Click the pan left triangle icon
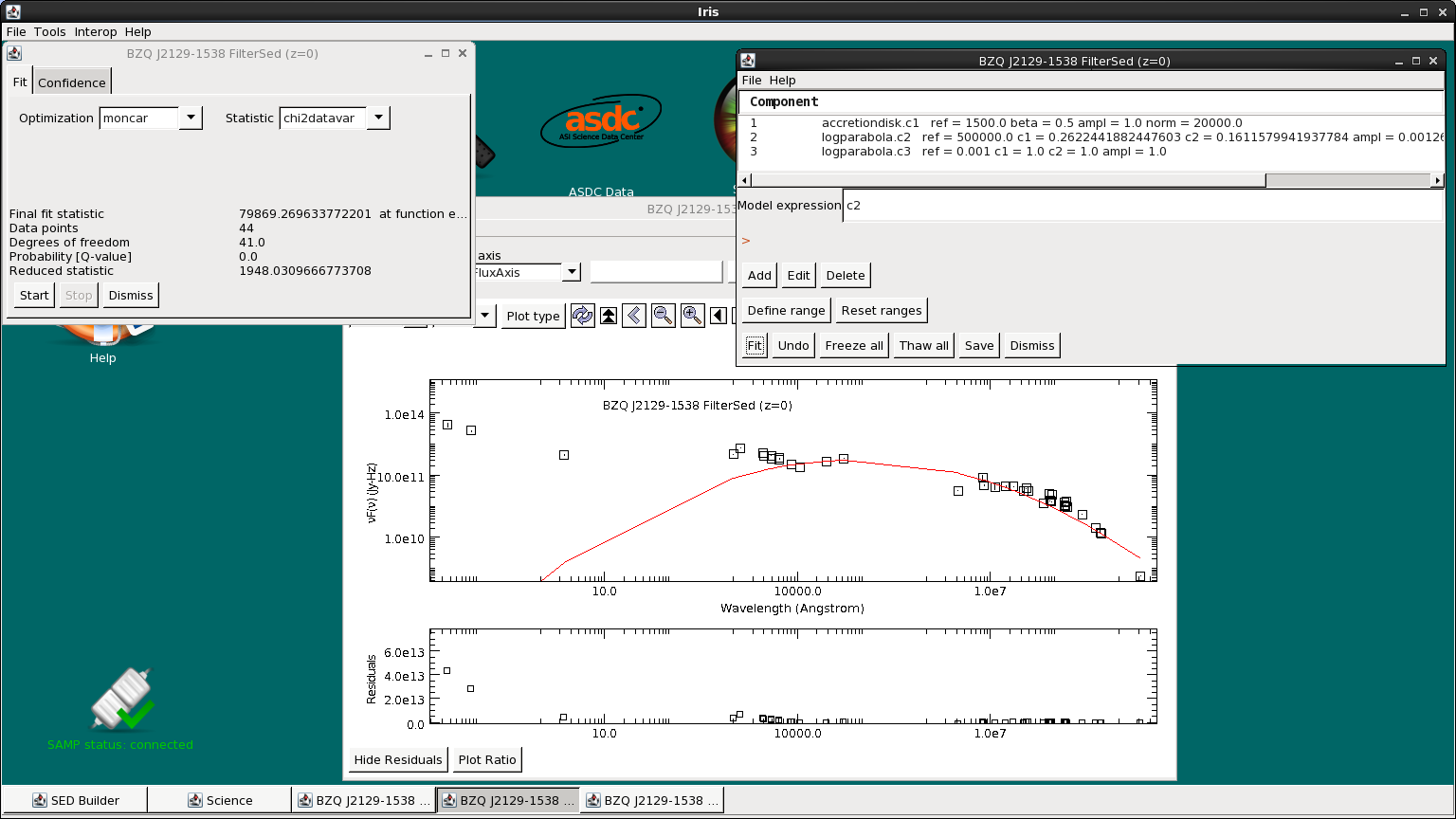 coord(718,316)
